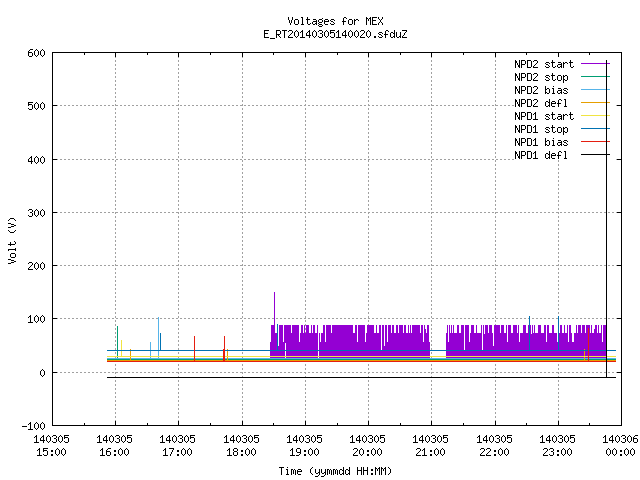The image size is (640, 480).
Task: Click the light blue NPD2 bias legend line
Action: pos(595,90)
